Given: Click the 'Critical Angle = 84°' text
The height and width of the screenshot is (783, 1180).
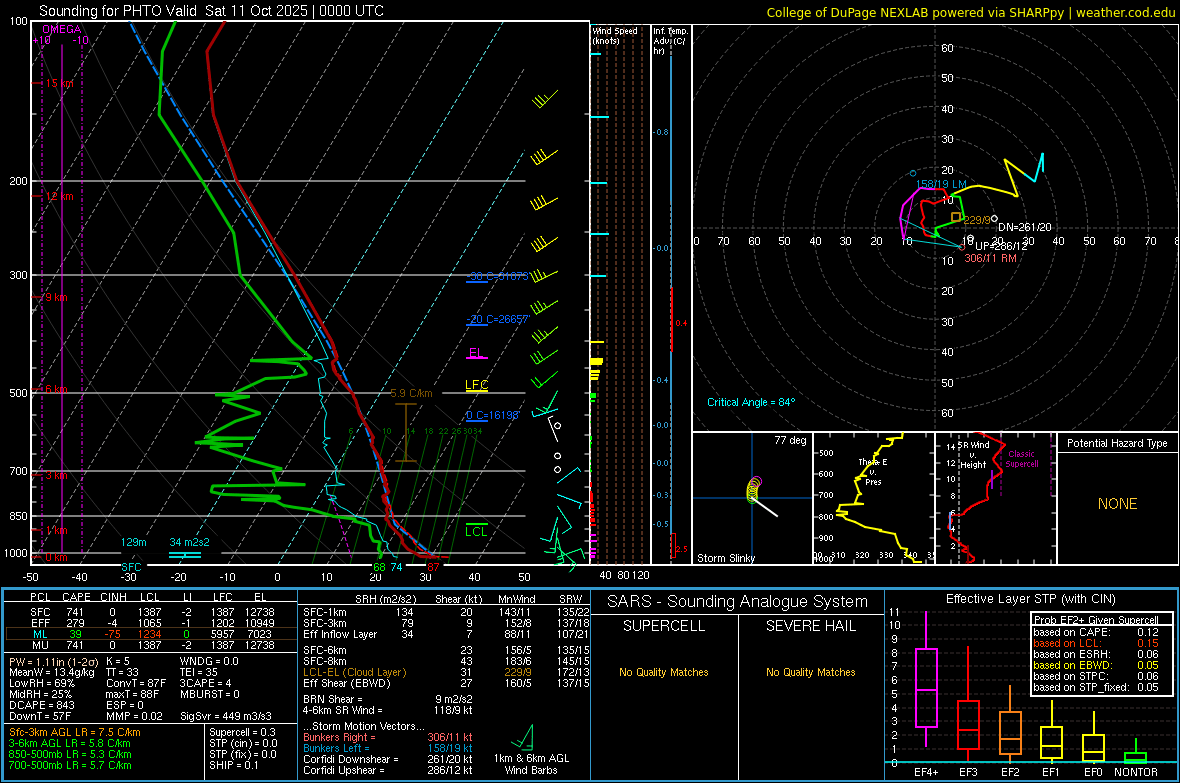Looking at the screenshot, I should pyautogui.click(x=751, y=402).
